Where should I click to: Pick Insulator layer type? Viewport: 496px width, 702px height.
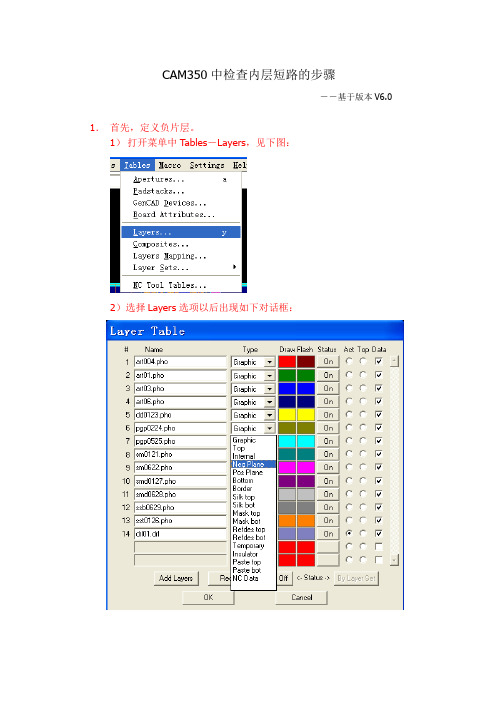pyautogui.click(x=253, y=554)
